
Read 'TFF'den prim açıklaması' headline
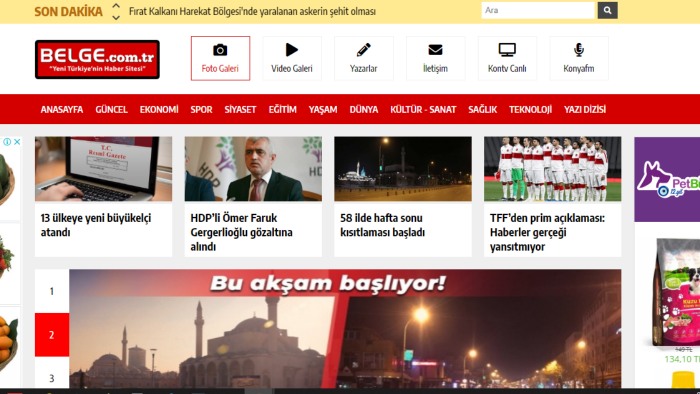[547, 232]
